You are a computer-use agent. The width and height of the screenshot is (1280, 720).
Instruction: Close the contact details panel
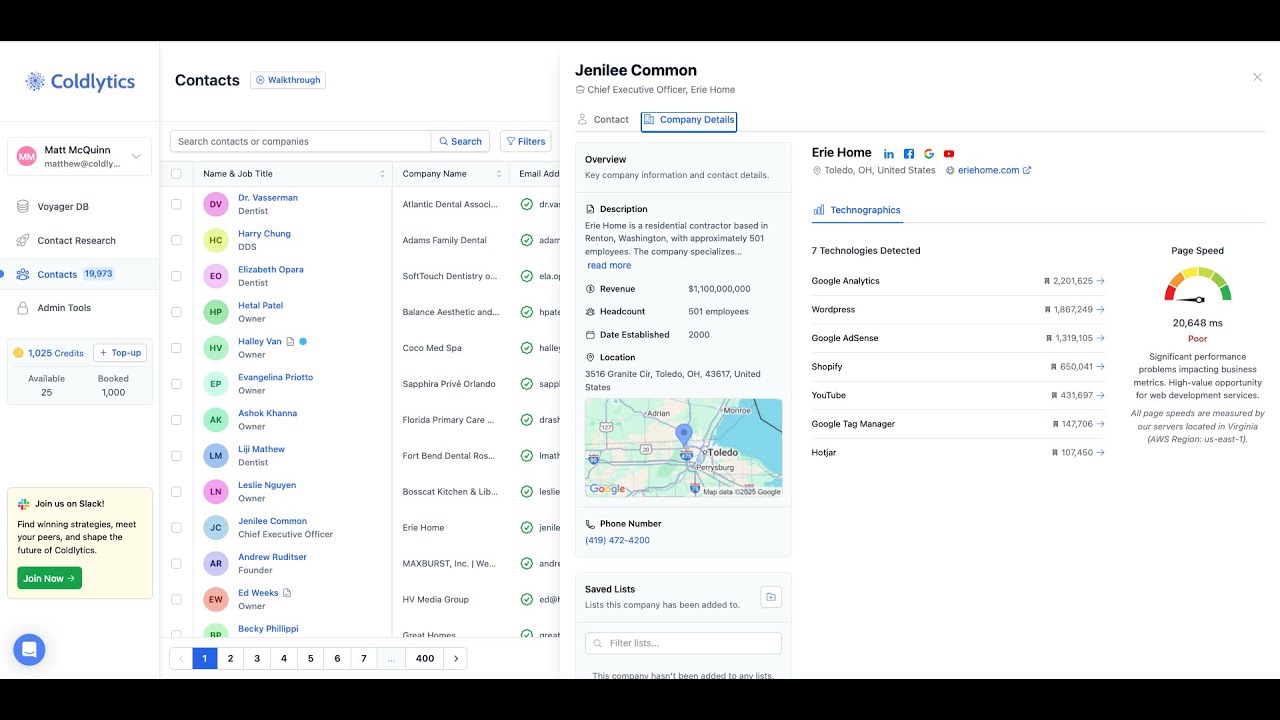[1257, 77]
